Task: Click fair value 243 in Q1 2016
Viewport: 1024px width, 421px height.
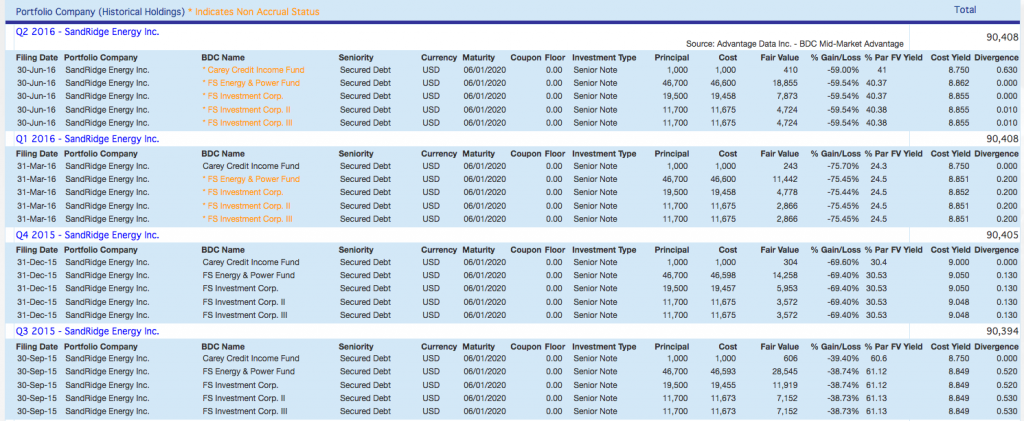Action: point(792,166)
